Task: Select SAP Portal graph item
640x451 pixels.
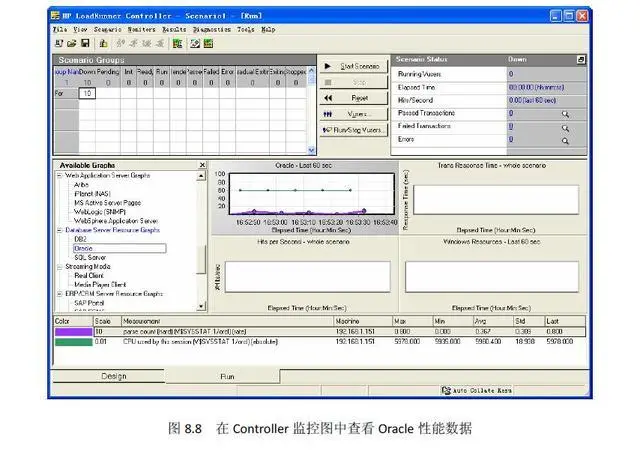Action: coord(89,303)
